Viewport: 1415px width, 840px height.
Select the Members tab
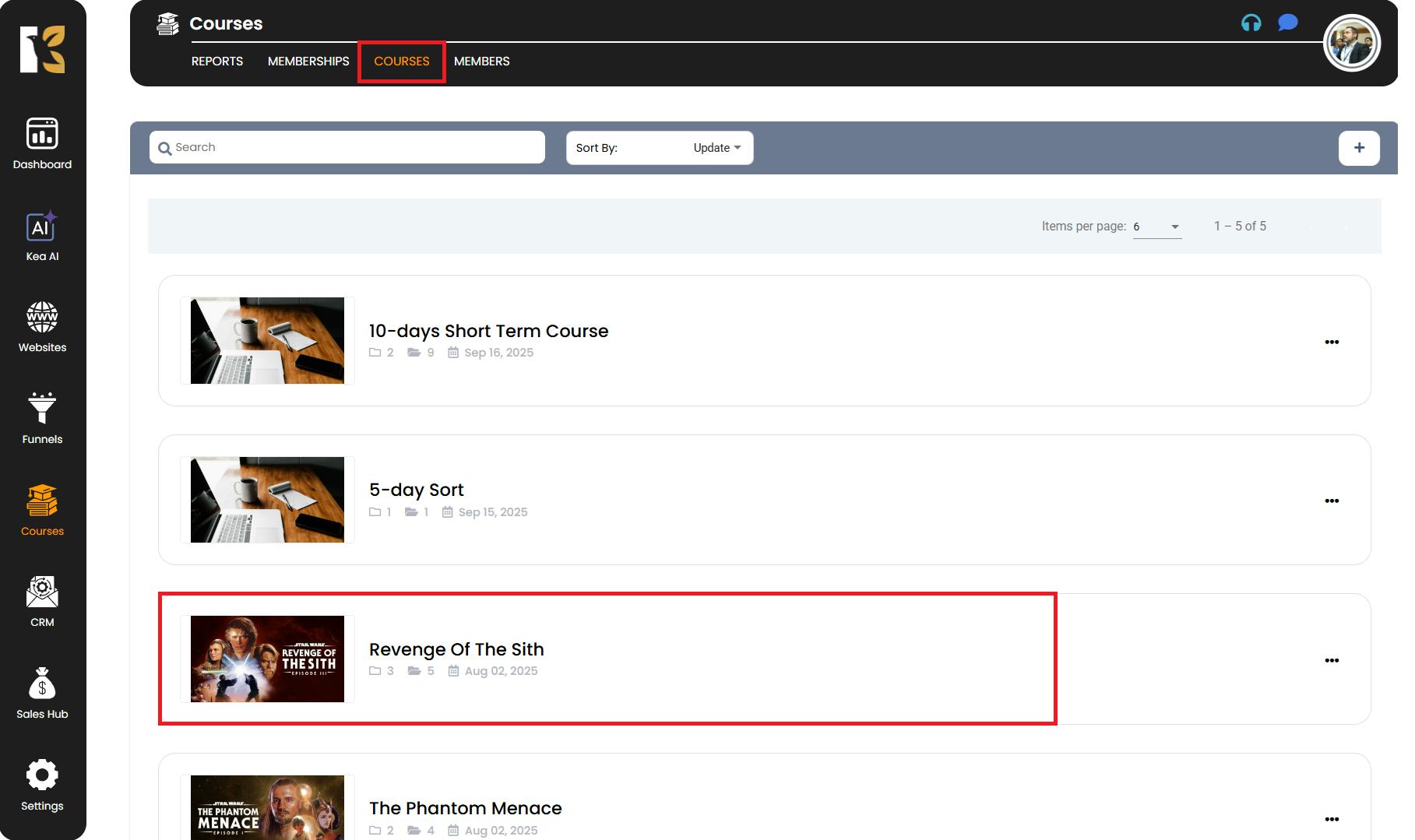(481, 62)
